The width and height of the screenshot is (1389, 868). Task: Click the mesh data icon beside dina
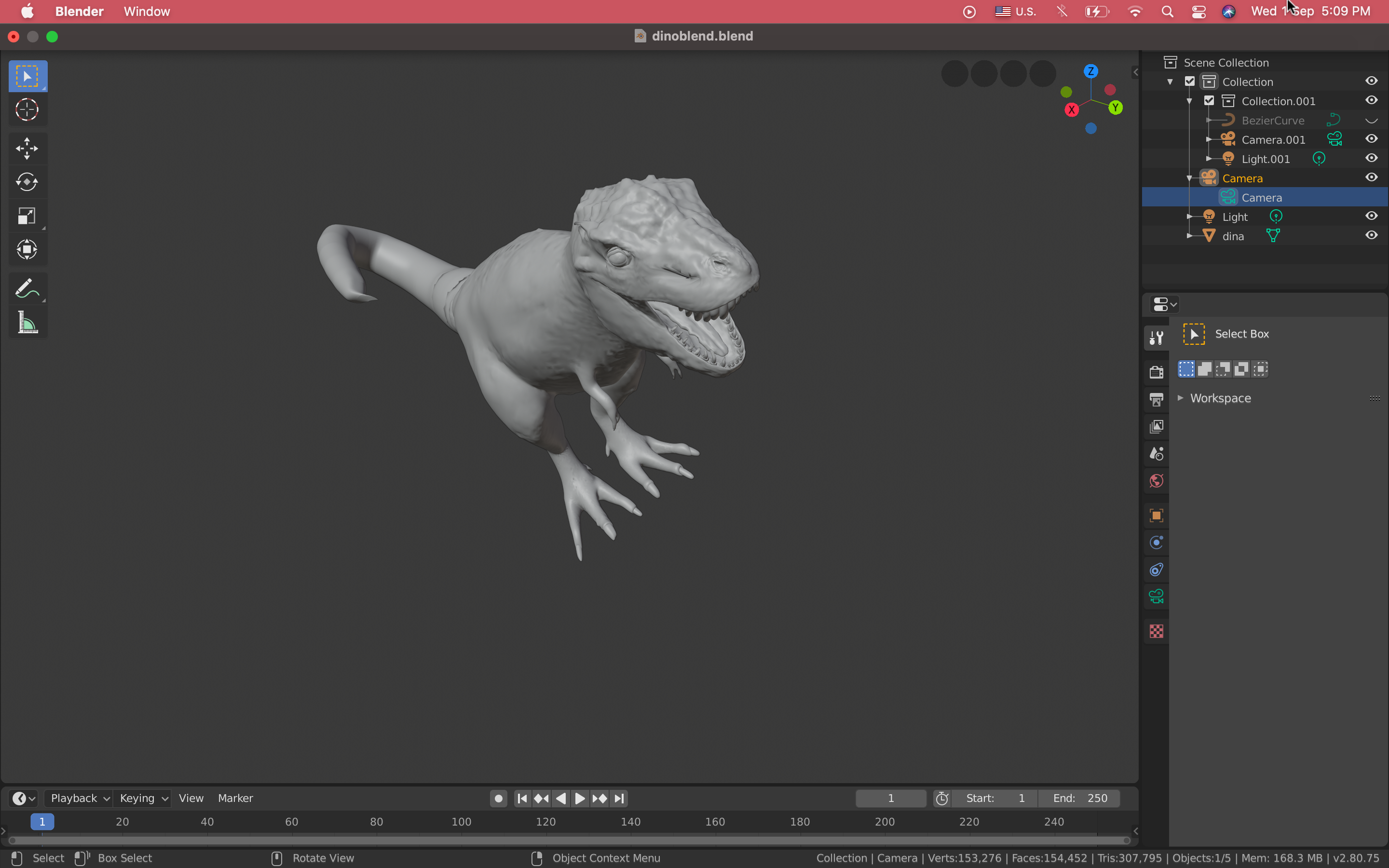(x=1273, y=235)
